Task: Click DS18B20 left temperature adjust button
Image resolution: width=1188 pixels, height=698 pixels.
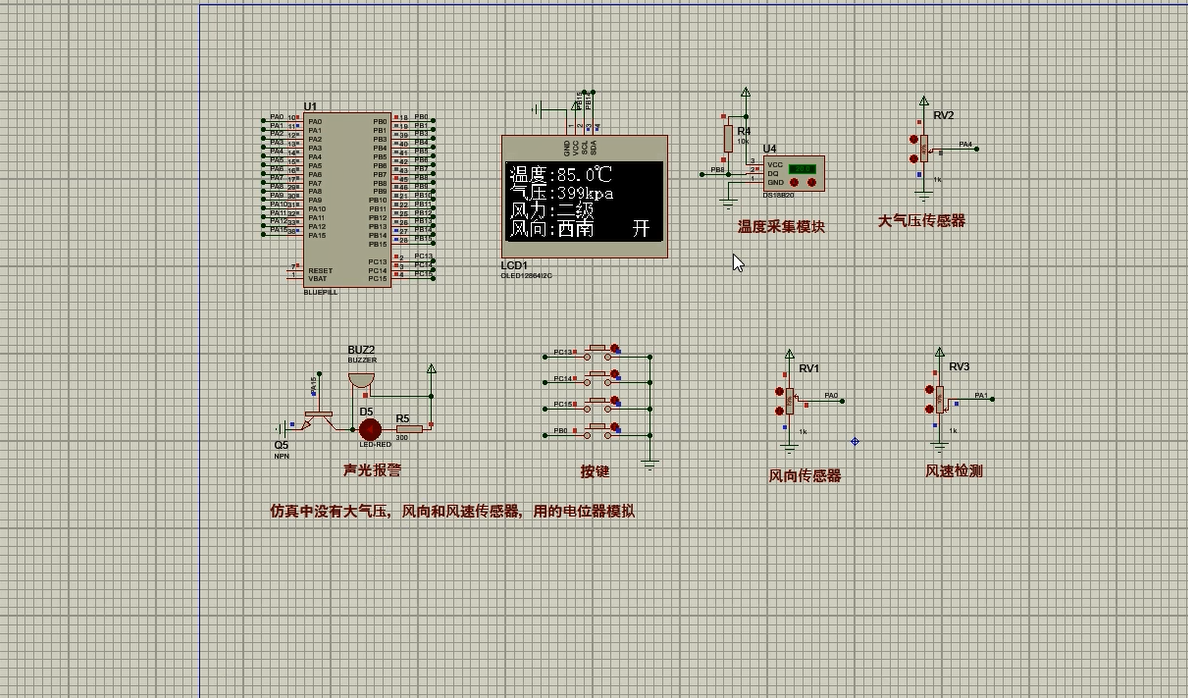Action: point(795,183)
